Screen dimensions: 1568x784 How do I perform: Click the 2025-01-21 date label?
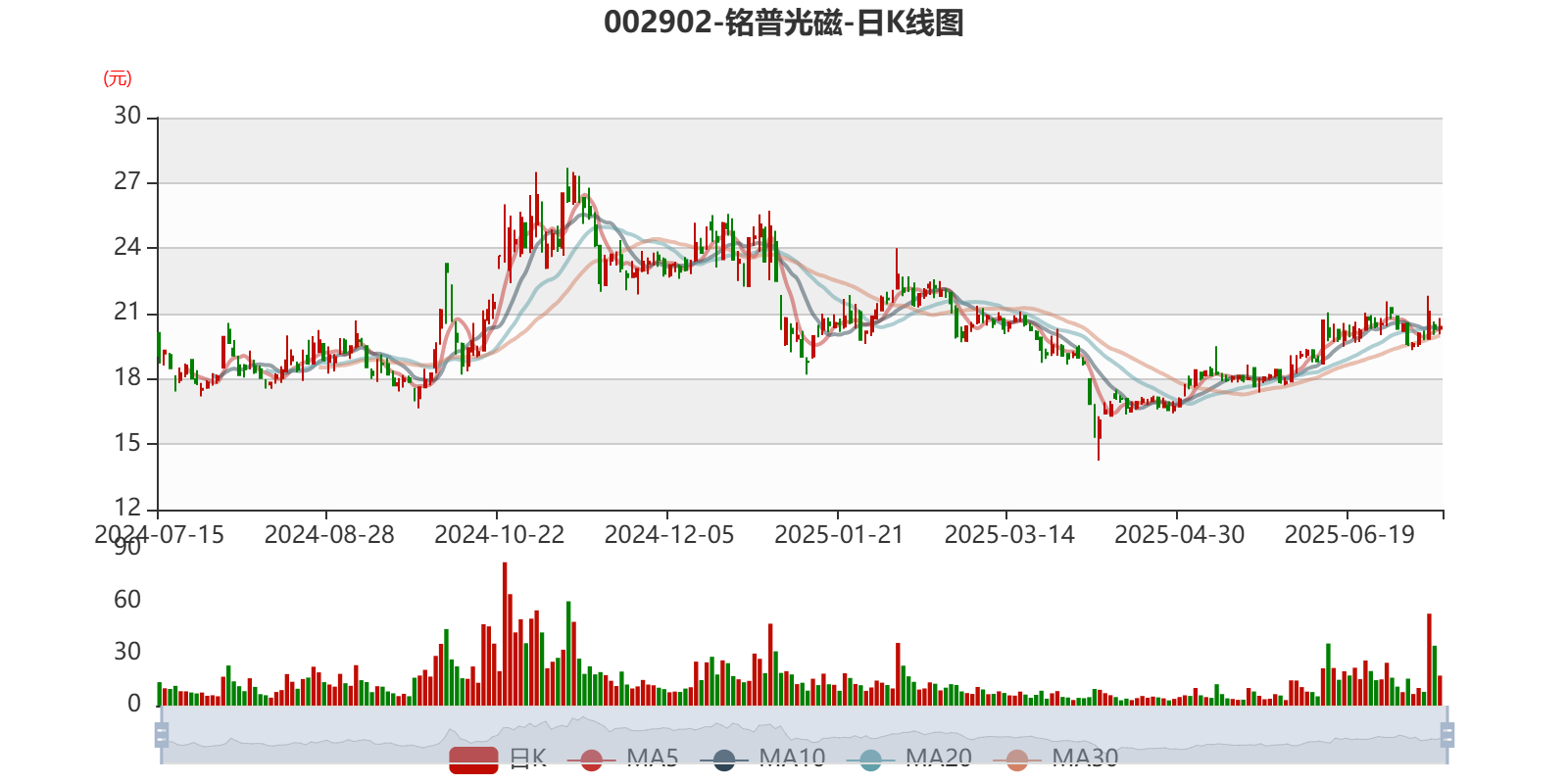[x=839, y=535]
